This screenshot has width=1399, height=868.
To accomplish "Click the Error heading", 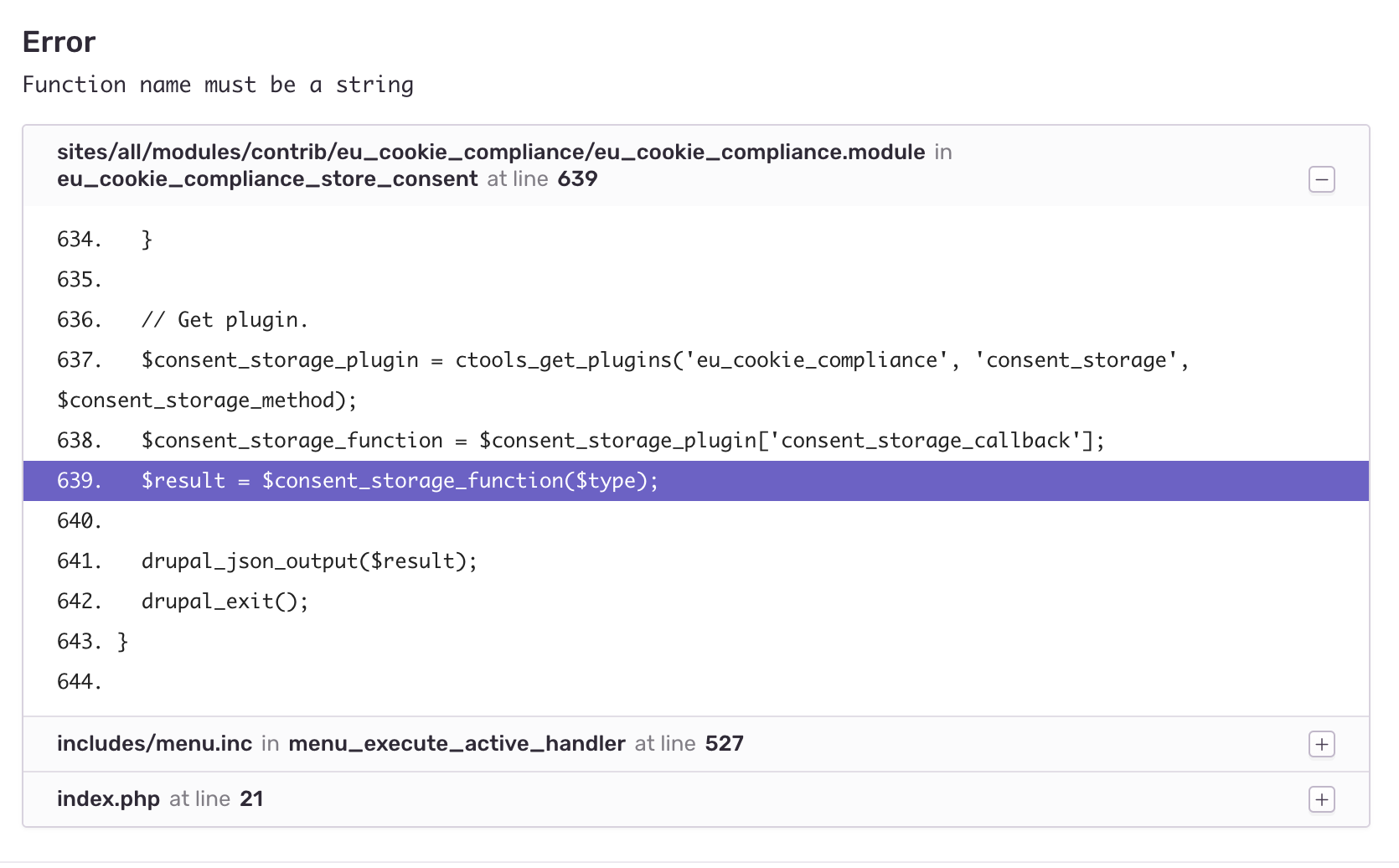I will [59, 42].
